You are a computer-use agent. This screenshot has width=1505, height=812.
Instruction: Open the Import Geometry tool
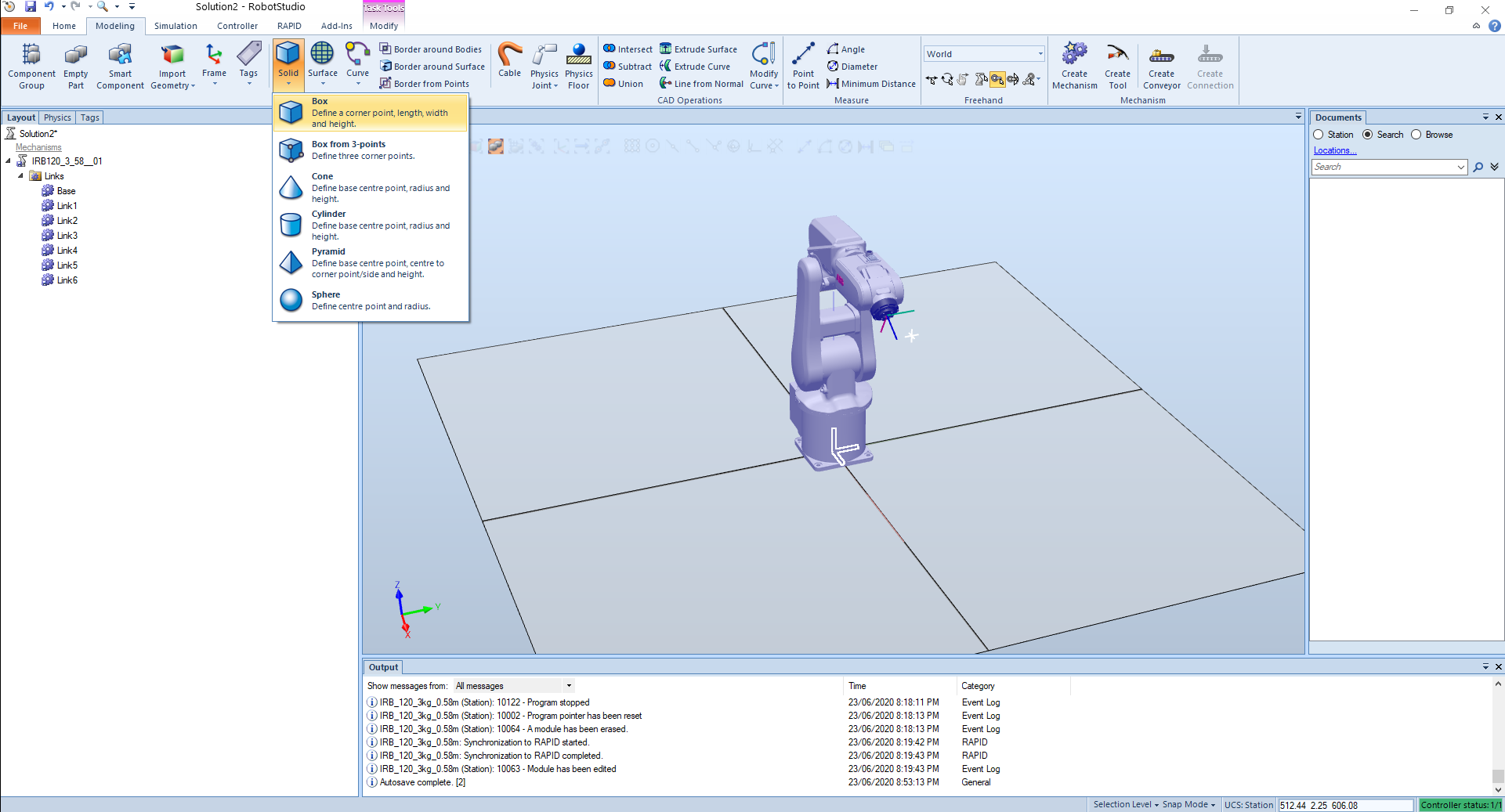coord(172,65)
